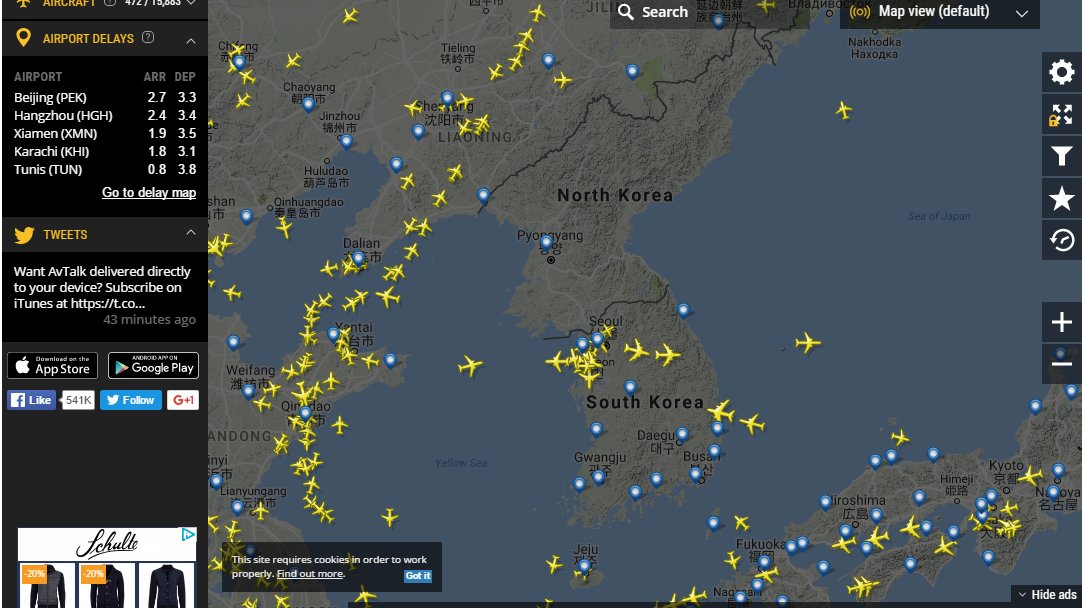Collapse the Tweets section
1085x608 pixels.
pos(191,233)
